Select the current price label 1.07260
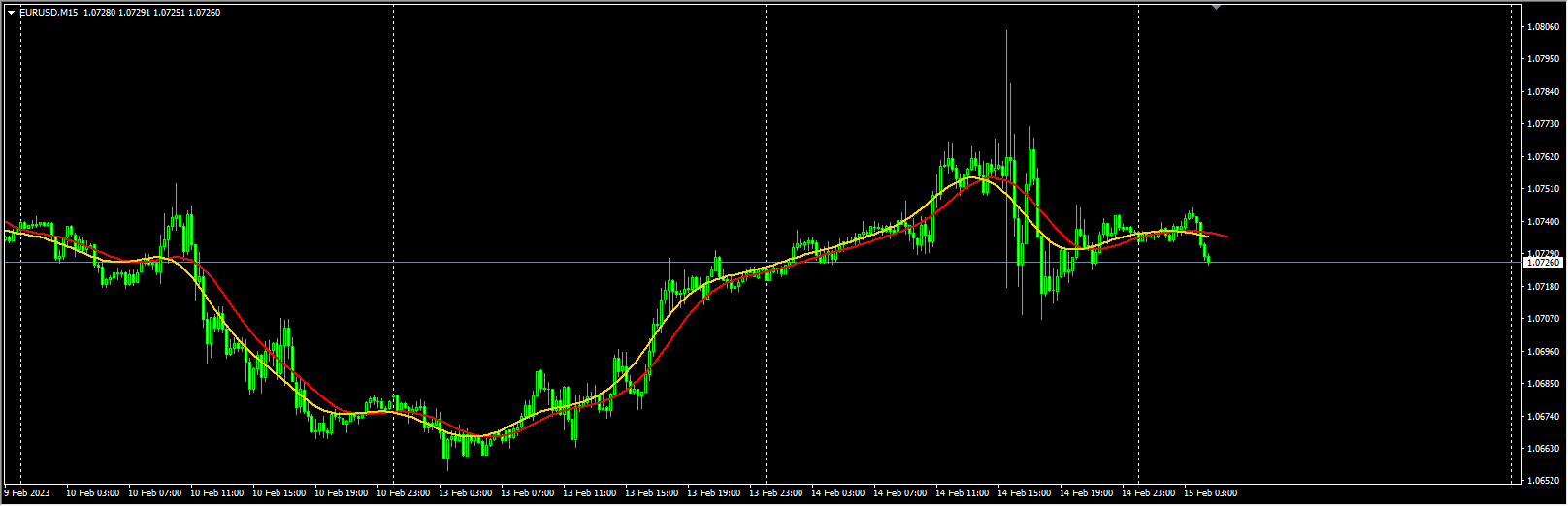The height and width of the screenshot is (506, 1568). tap(1543, 263)
